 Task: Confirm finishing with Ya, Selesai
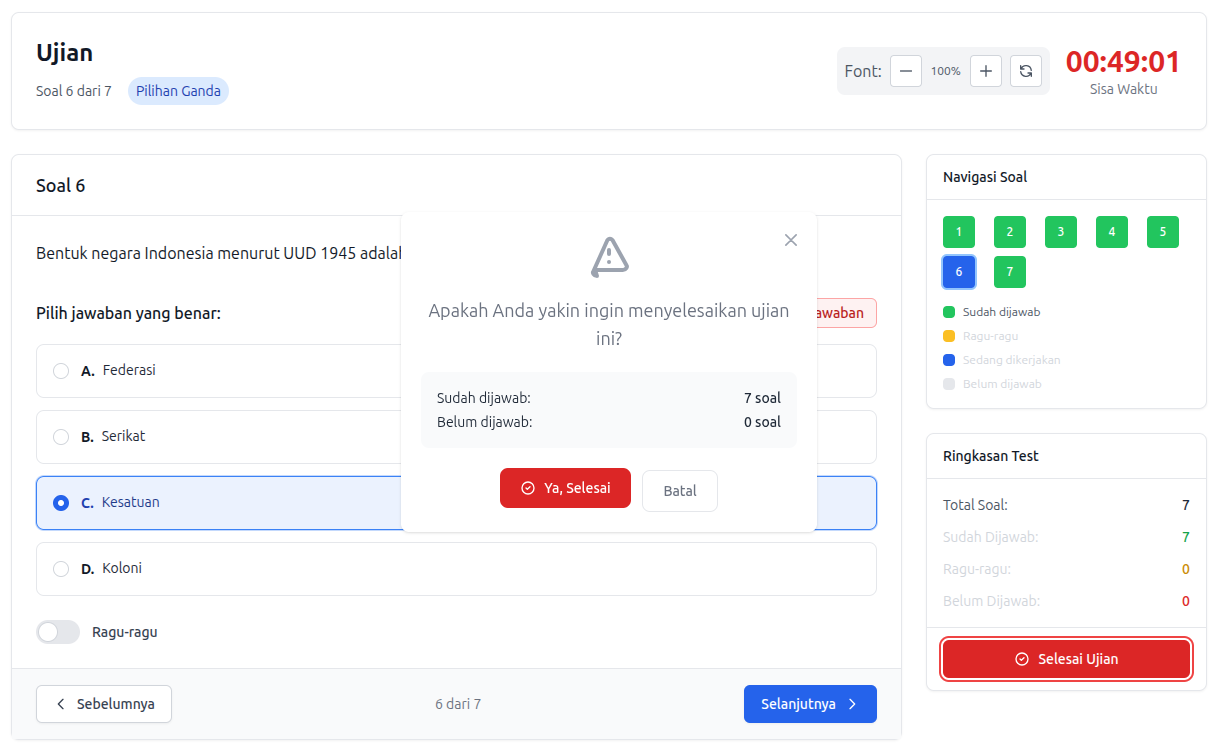coord(565,488)
